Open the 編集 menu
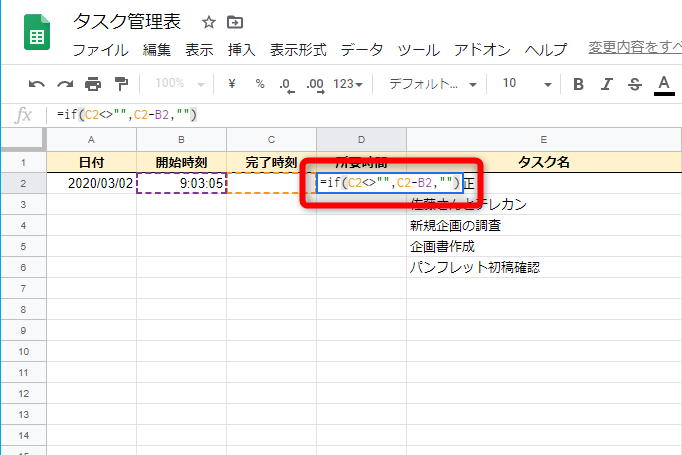Screen dimensions: 682x455 (157, 50)
